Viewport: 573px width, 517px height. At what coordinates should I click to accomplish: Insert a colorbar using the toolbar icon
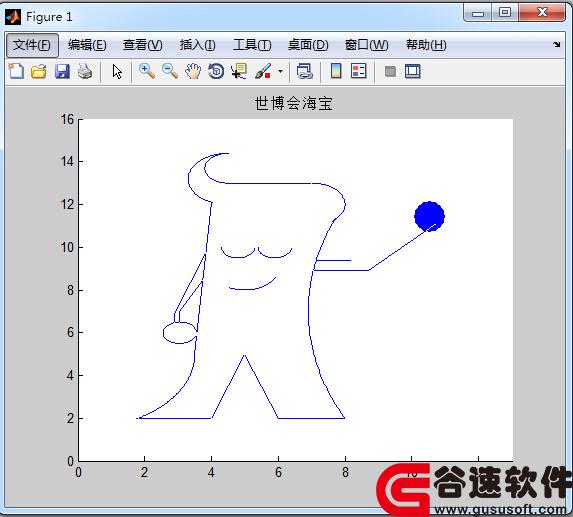[x=336, y=71]
